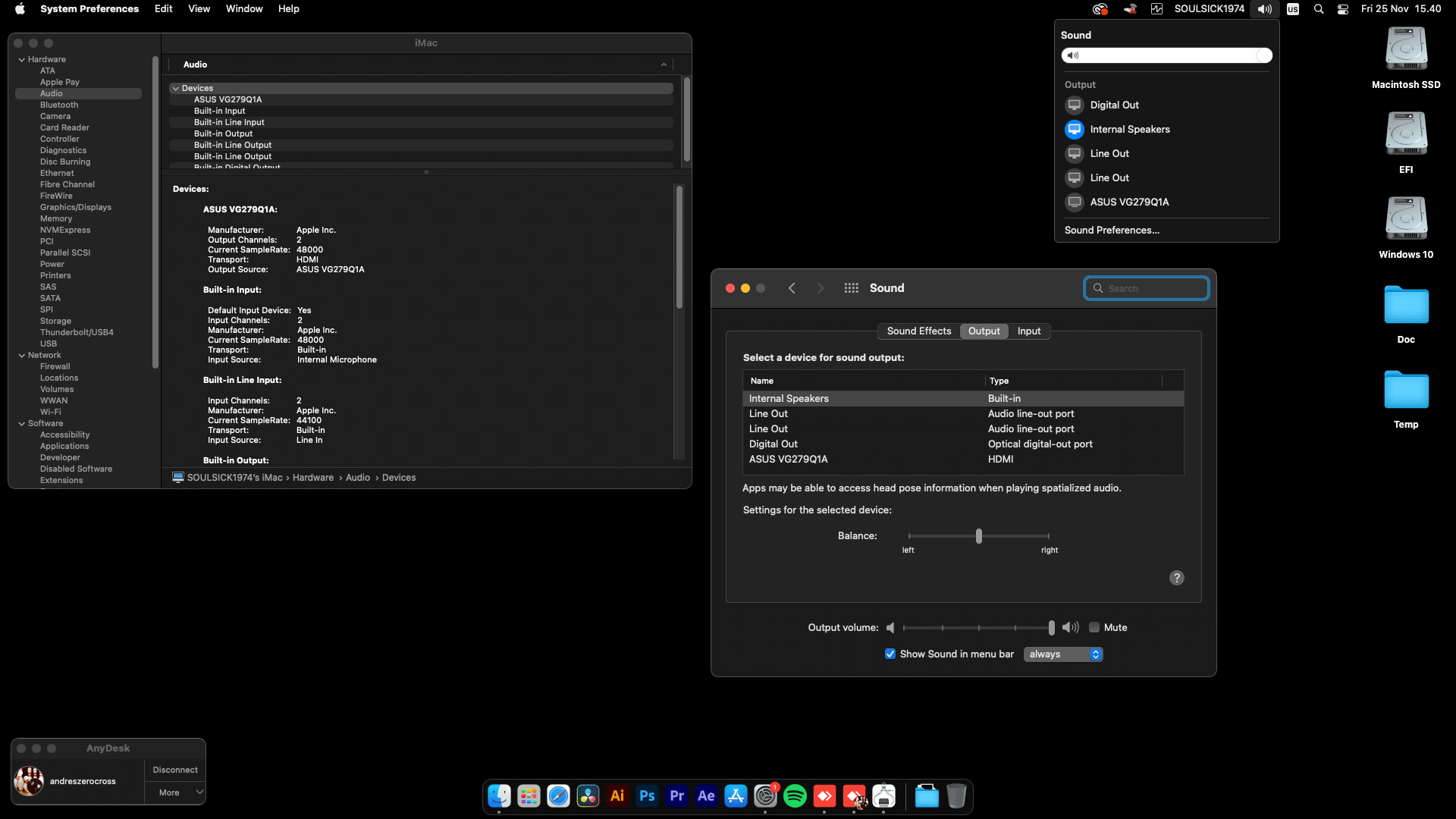Open After Effects dock icon
The width and height of the screenshot is (1456, 819).
click(706, 795)
